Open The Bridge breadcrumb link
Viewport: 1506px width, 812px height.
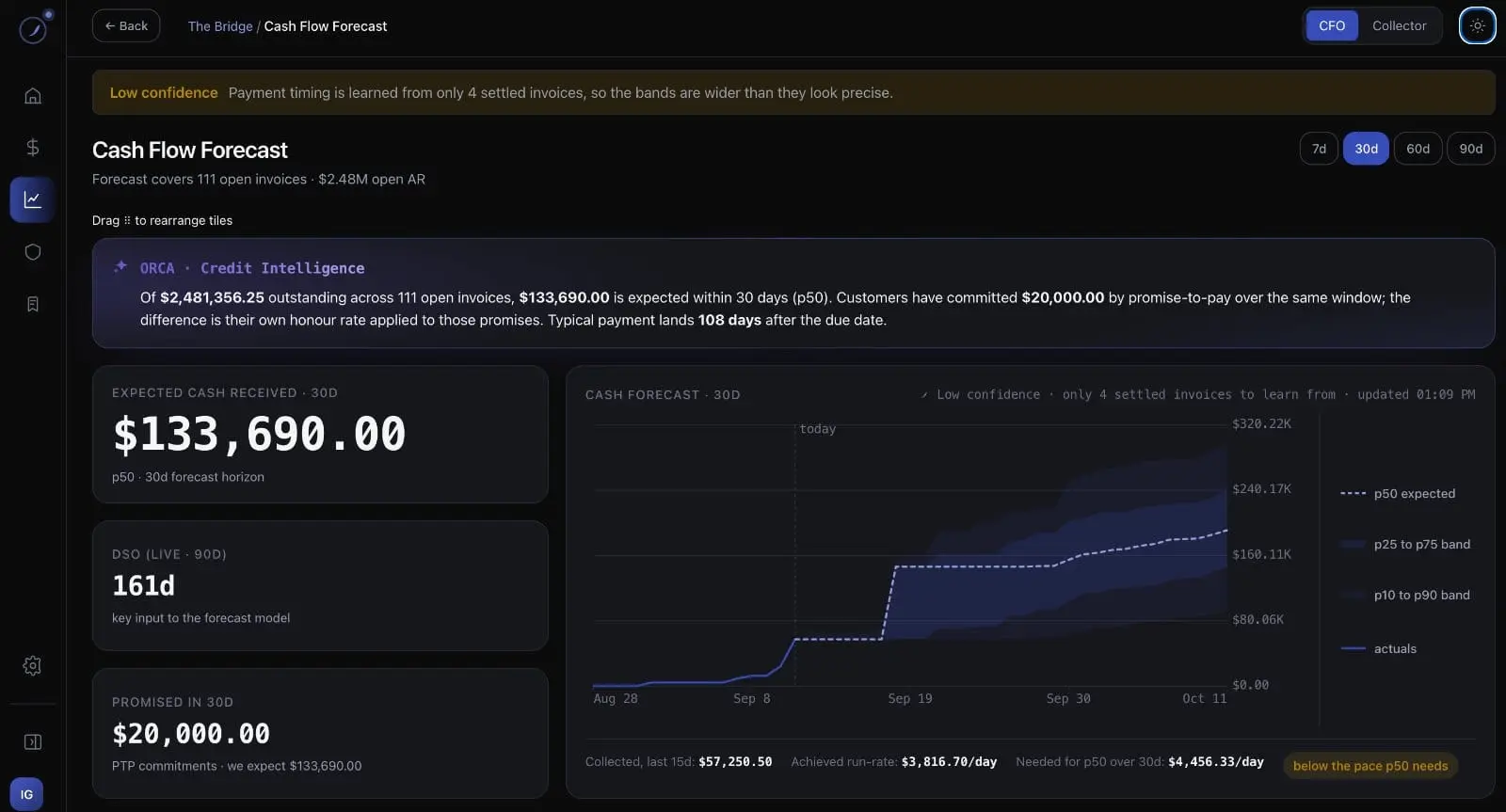click(x=220, y=26)
